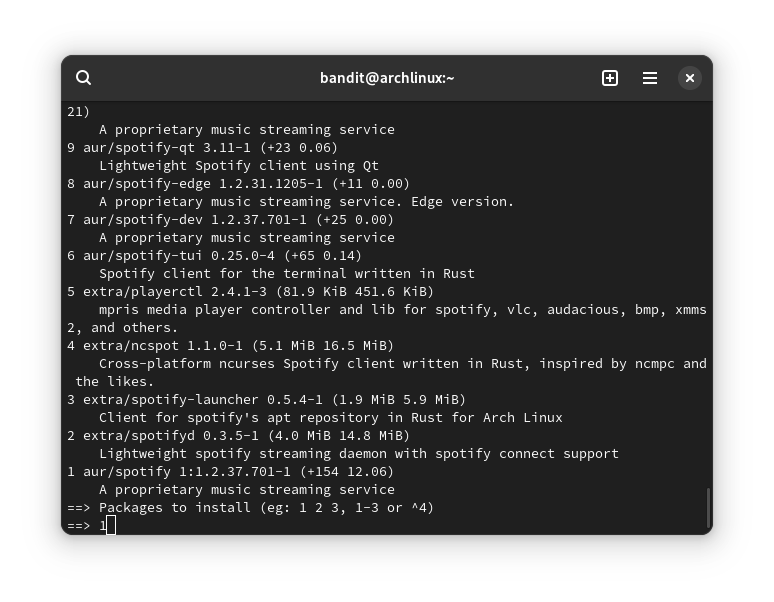Click the input prompt containing '1'
This screenshot has width=774, height=602.
click(x=103, y=526)
